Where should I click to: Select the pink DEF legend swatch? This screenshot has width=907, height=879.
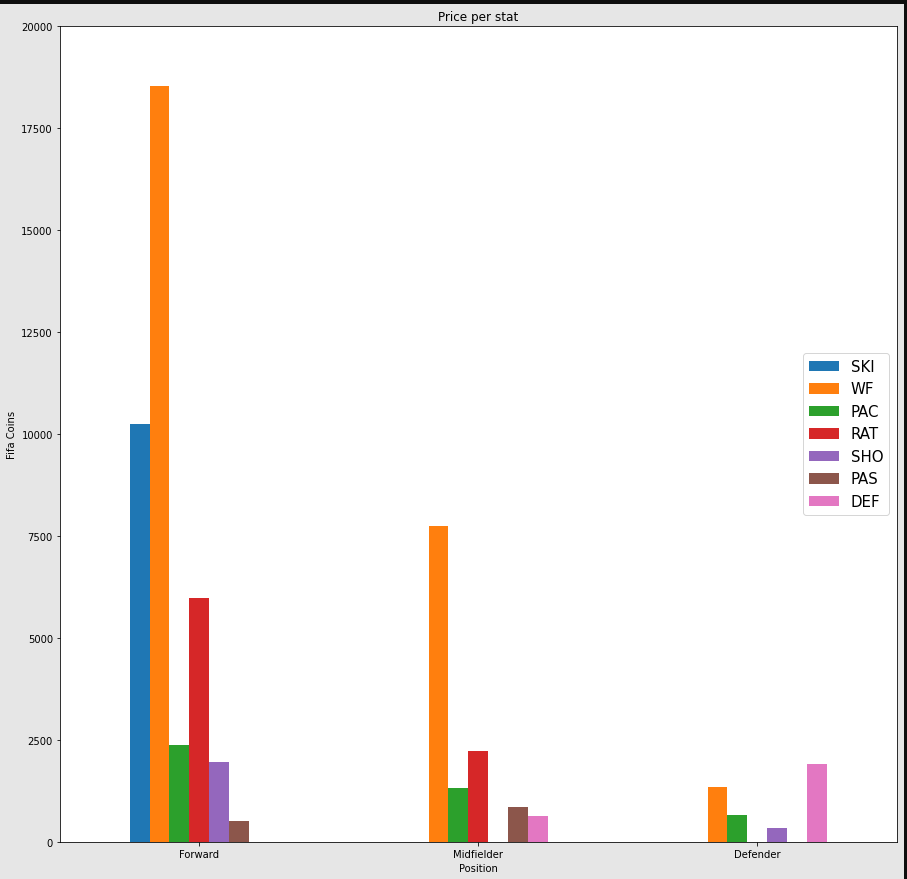tap(824, 501)
